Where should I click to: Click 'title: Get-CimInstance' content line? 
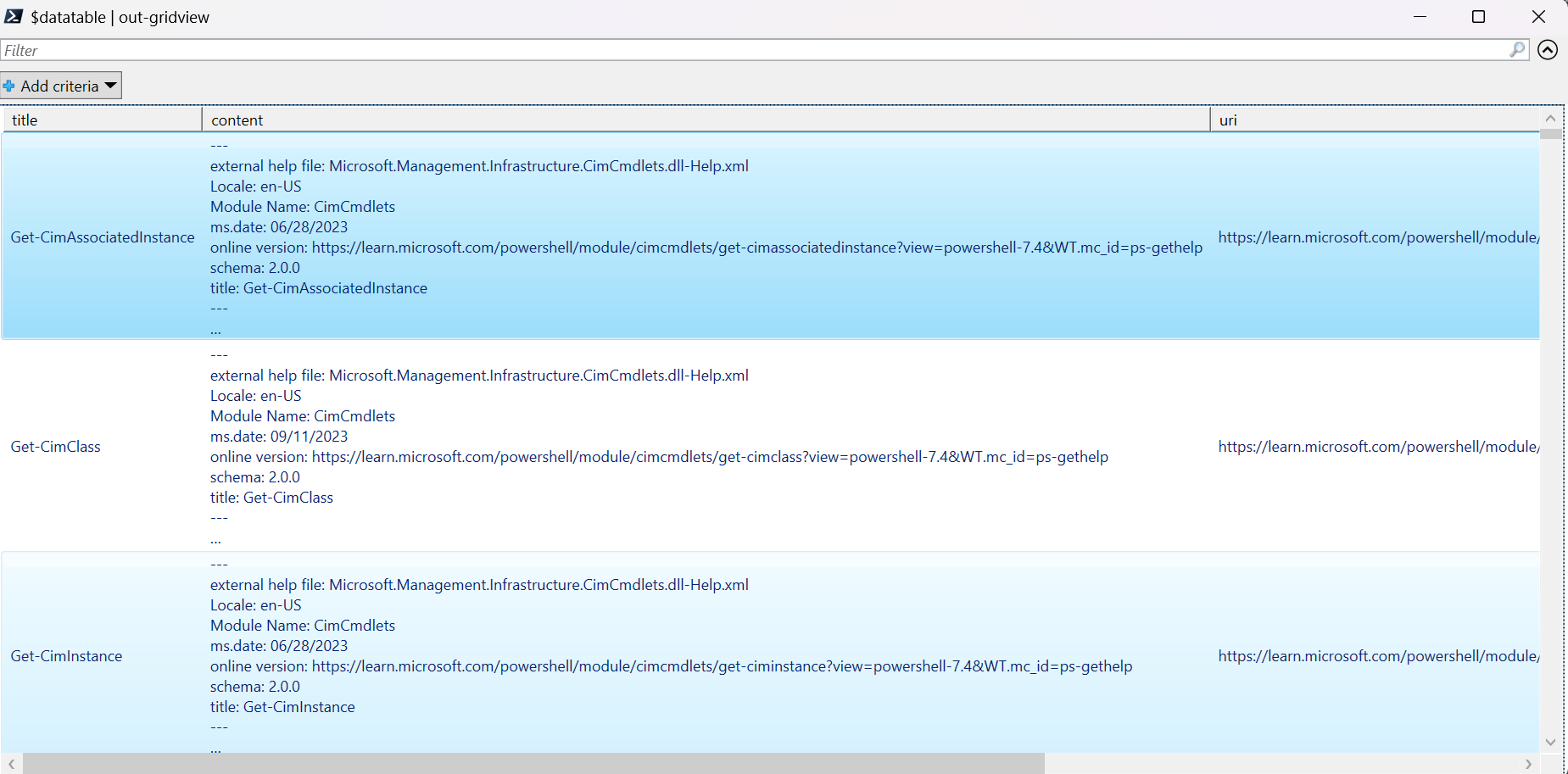click(282, 707)
